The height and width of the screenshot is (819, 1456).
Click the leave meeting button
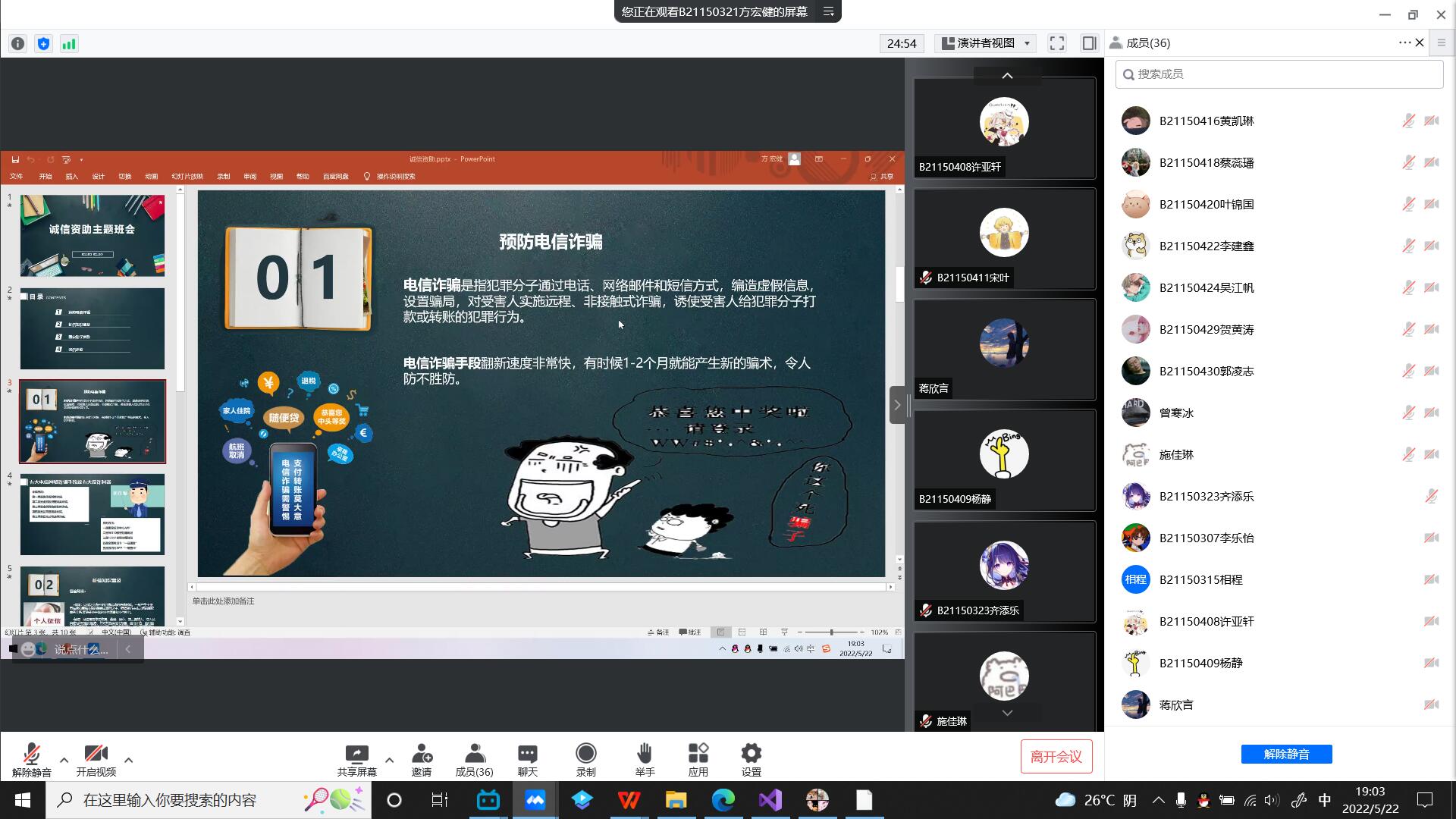click(x=1056, y=756)
